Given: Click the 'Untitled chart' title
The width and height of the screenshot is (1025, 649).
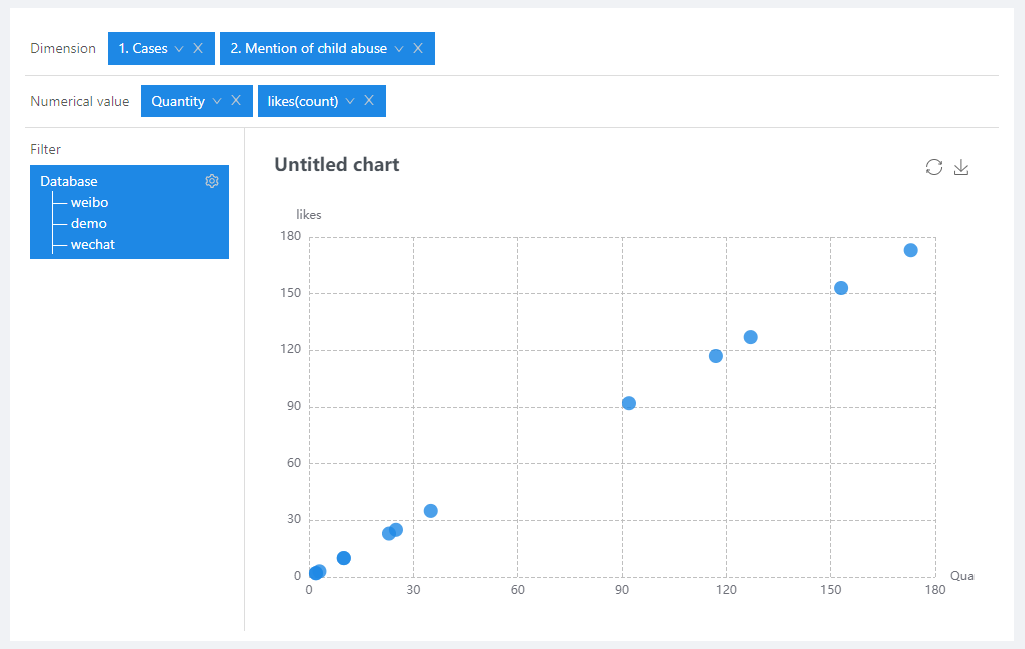Looking at the screenshot, I should pos(336,165).
